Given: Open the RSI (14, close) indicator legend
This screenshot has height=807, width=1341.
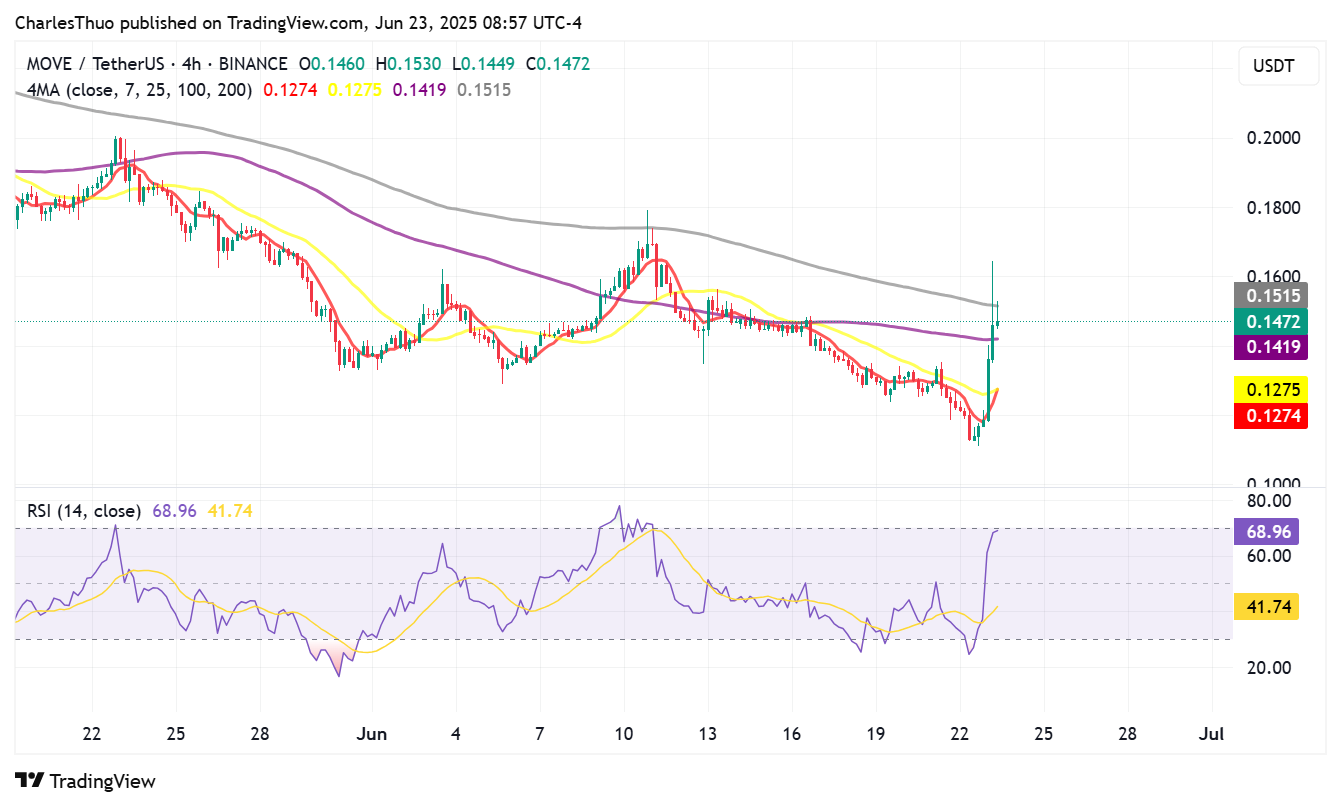Looking at the screenshot, I should tap(84, 511).
